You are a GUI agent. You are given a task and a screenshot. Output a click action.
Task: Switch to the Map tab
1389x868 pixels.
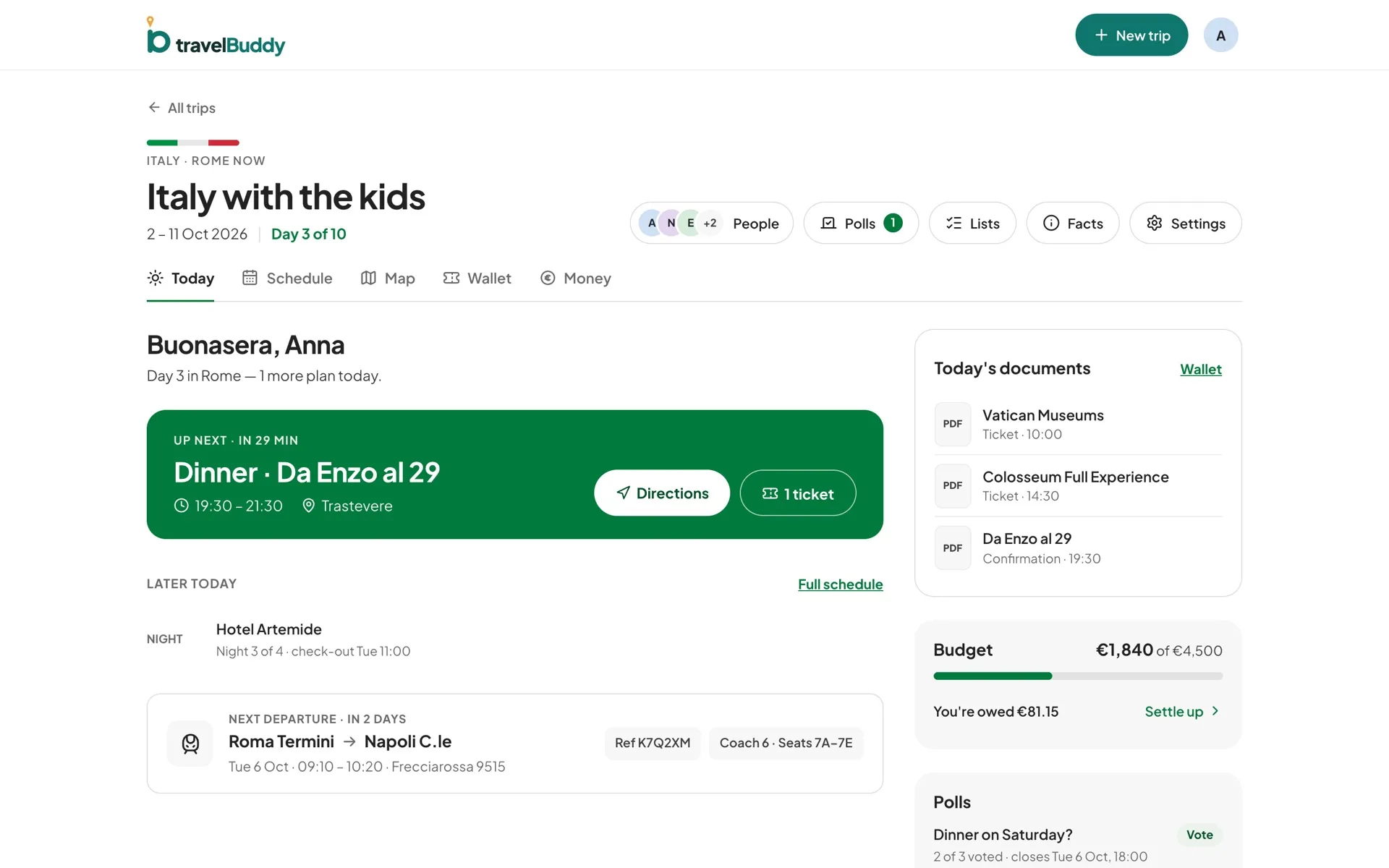[x=388, y=278]
